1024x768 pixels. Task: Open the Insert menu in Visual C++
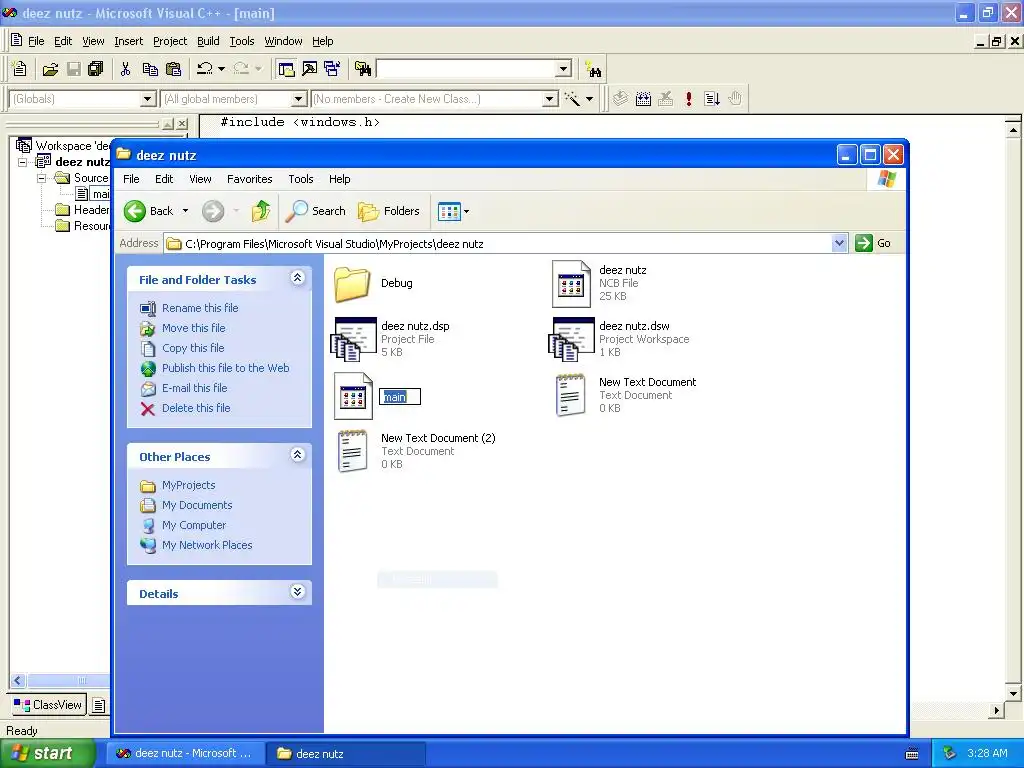(128, 41)
